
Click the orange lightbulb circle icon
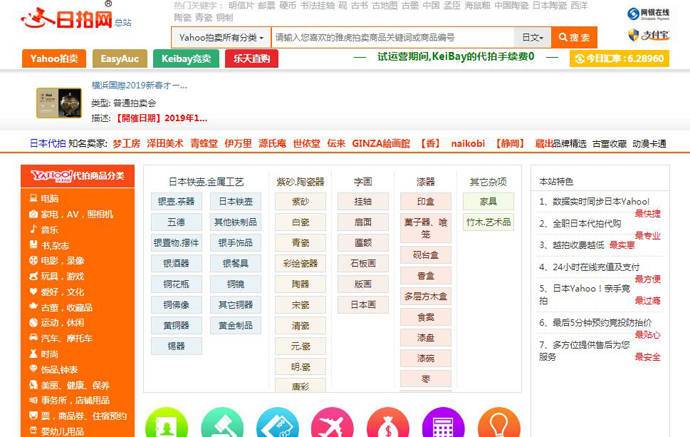point(499,423)
